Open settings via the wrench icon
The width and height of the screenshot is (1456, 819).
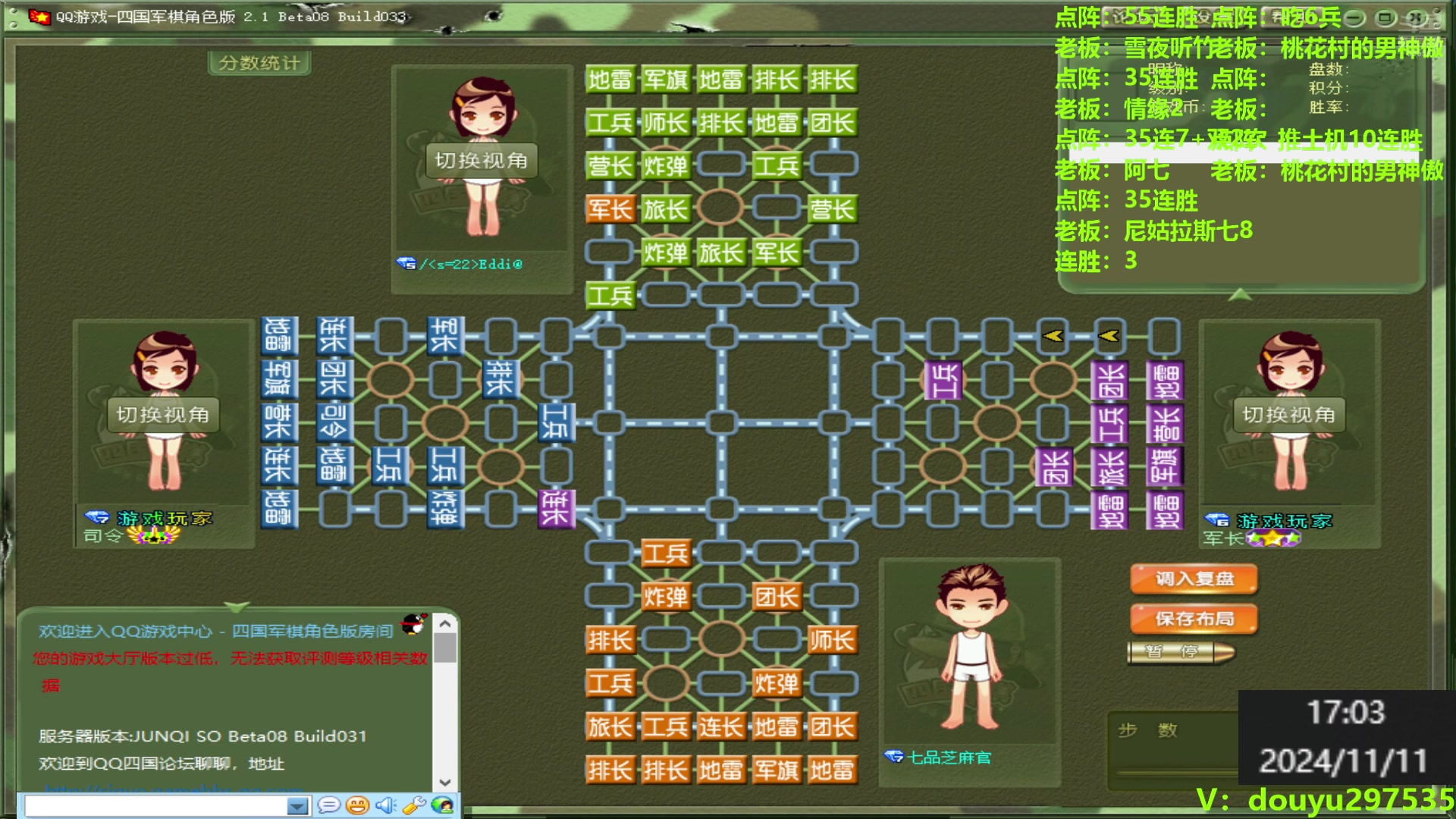414,805
